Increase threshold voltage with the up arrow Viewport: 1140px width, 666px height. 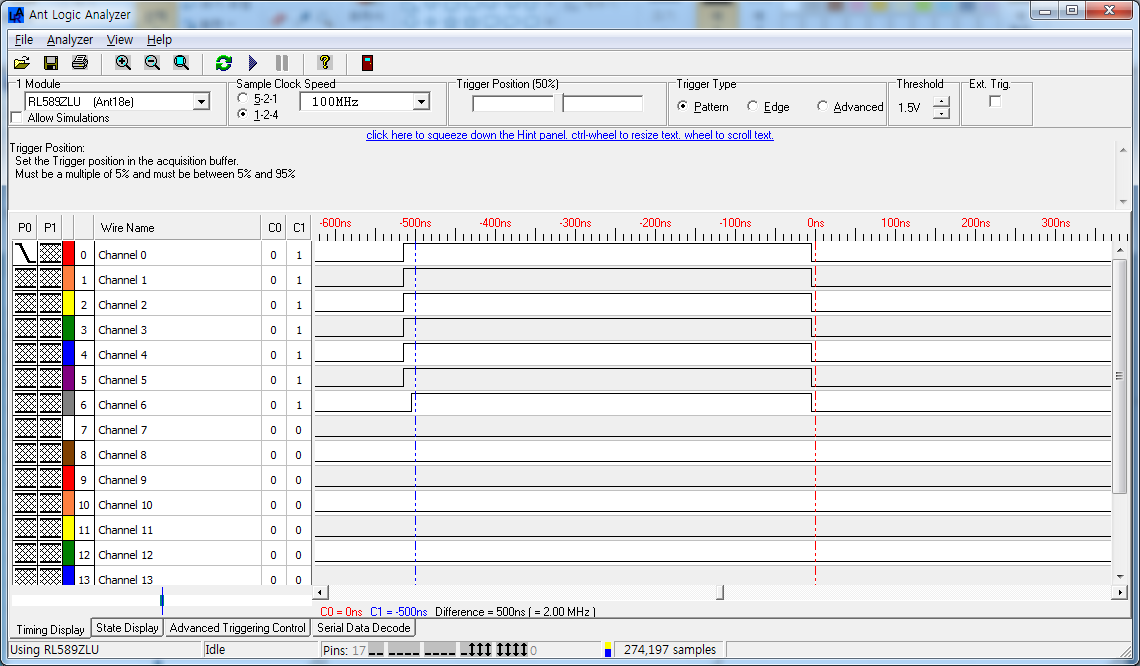point(941,102)
